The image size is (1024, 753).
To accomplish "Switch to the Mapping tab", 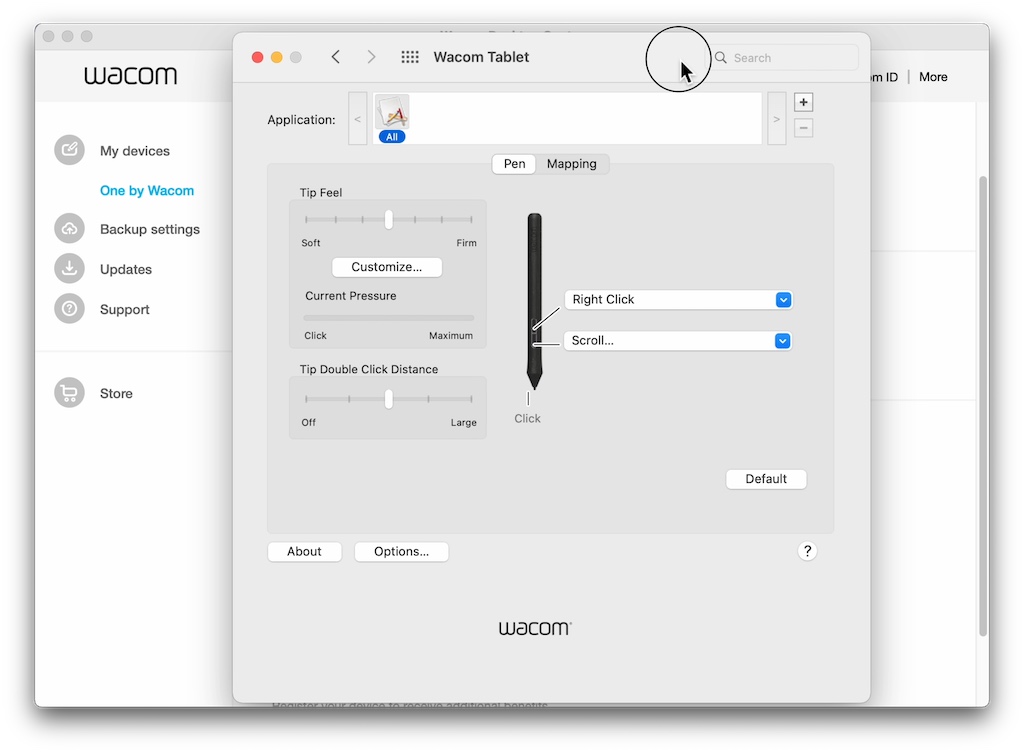I will tap(572, 163).
